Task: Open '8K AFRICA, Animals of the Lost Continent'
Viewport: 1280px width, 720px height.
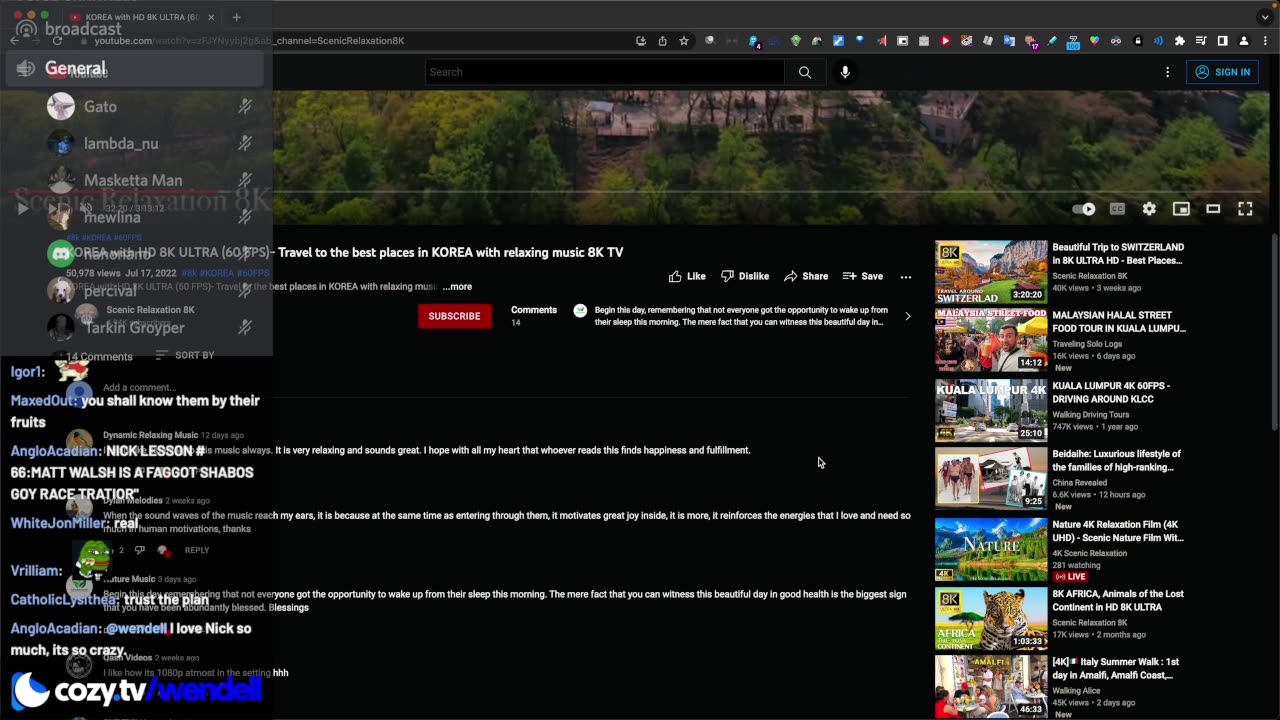Action: 1118,600
